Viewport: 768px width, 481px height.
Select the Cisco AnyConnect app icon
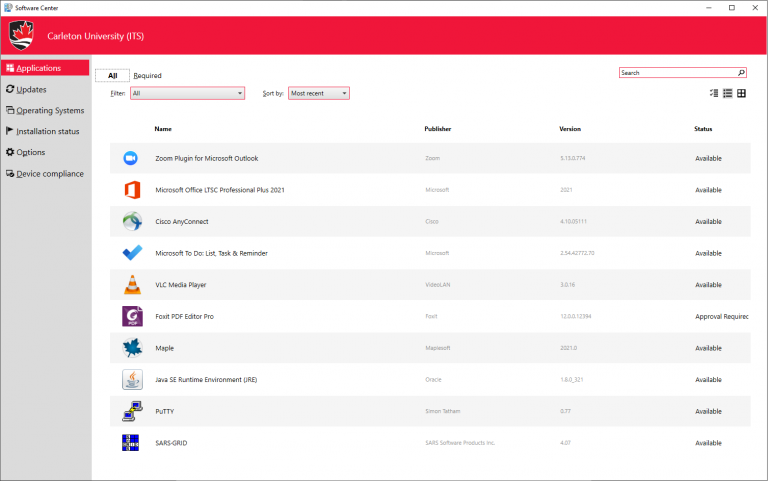132,221
